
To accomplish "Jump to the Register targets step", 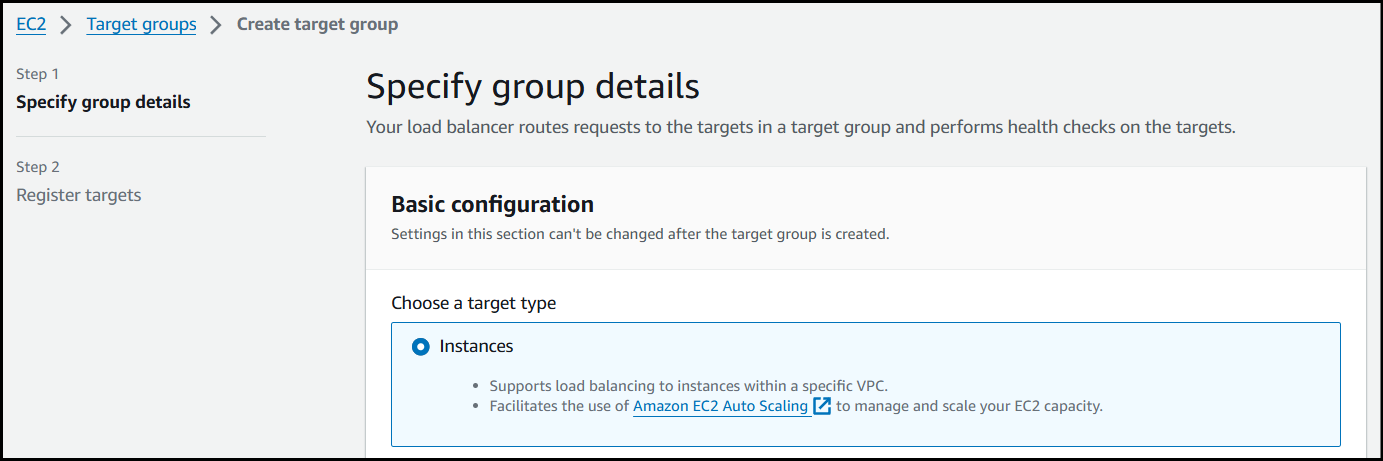I will pos(79,195).
